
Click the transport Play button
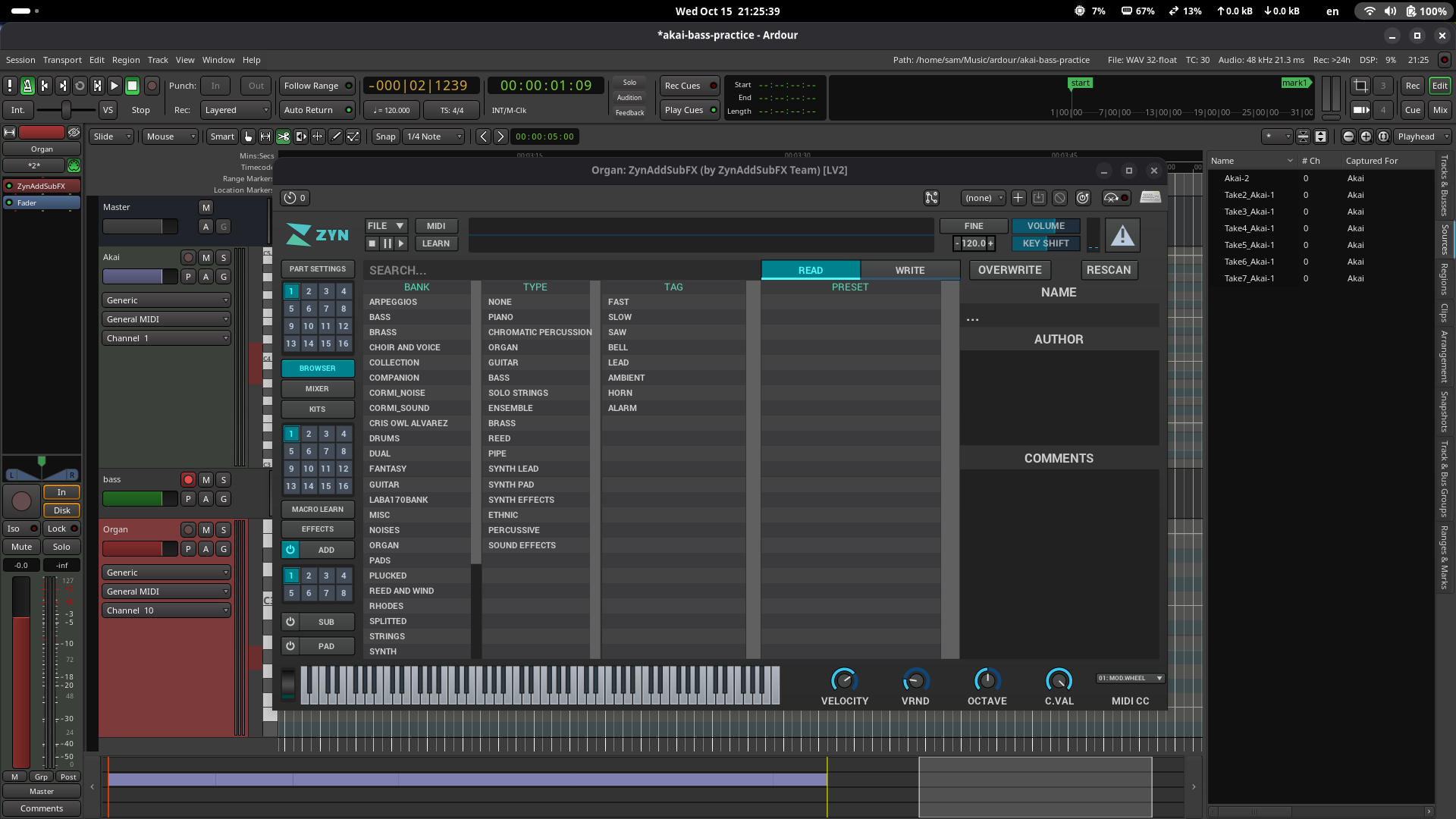[115, 86]
